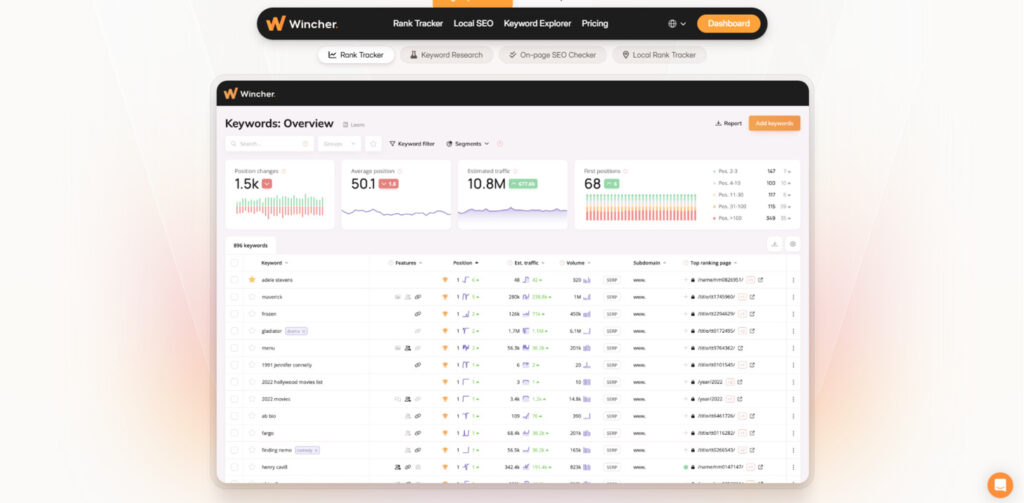Click the Average position card chart
1024x503 pixels.
point(396,212)
